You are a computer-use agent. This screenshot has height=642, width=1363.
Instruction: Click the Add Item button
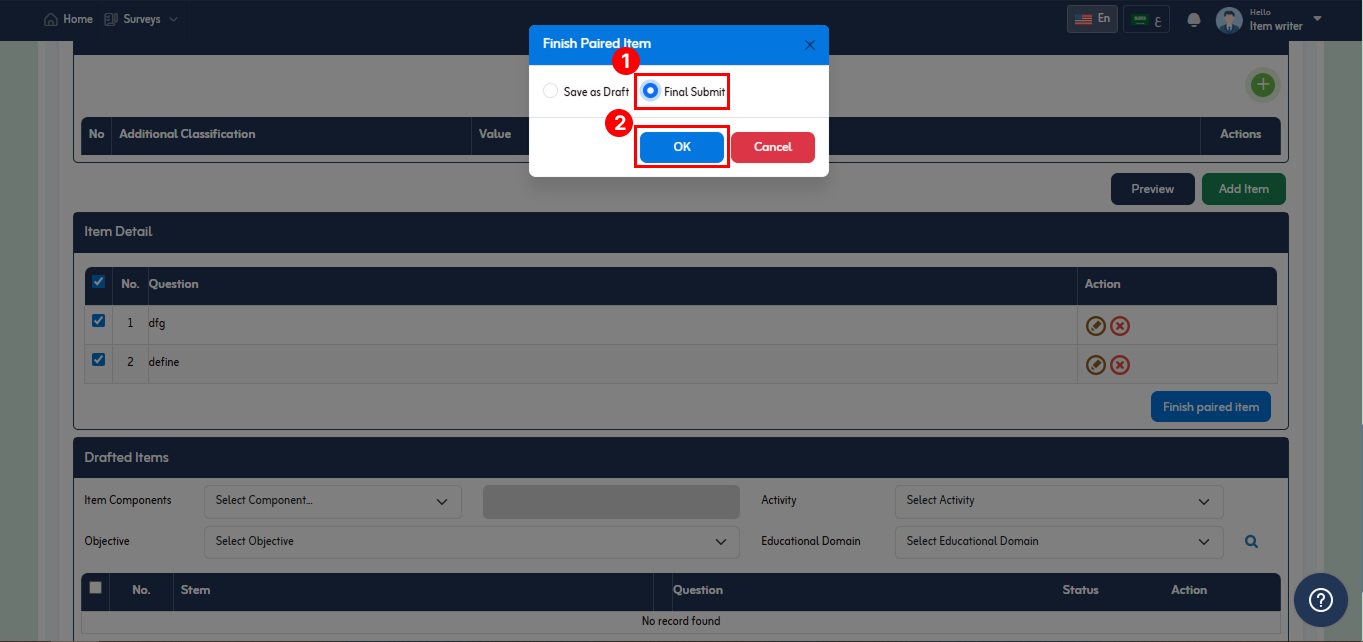coord(1244,189)
